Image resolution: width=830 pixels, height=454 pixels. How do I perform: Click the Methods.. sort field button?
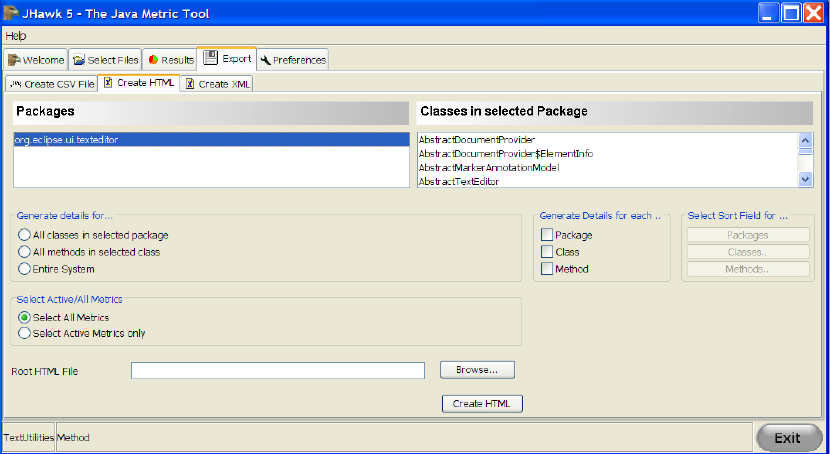coord(748,269)
